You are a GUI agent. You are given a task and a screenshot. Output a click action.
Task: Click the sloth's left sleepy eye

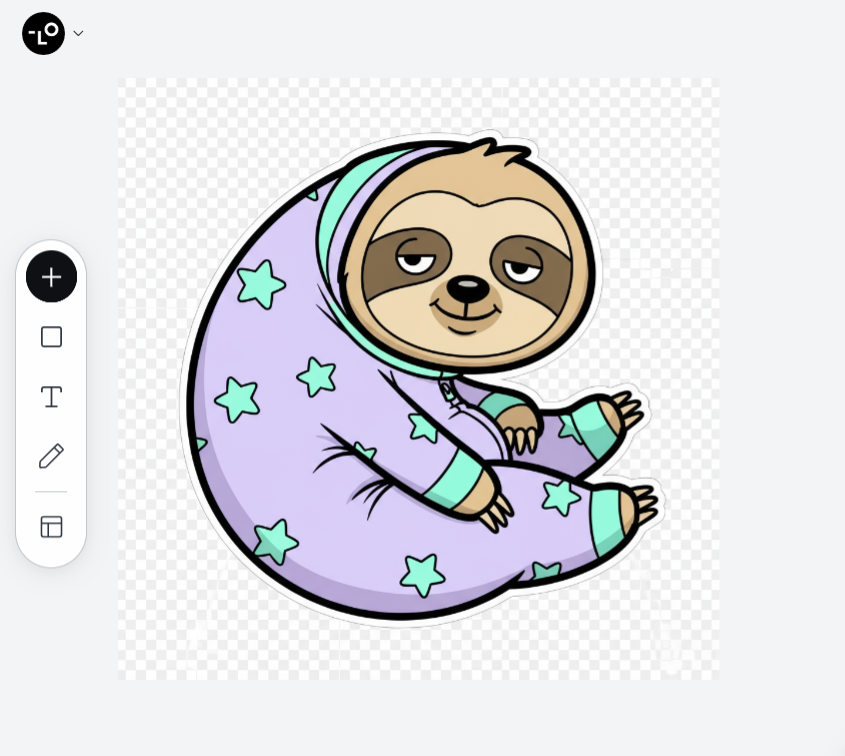pos(412,263)
